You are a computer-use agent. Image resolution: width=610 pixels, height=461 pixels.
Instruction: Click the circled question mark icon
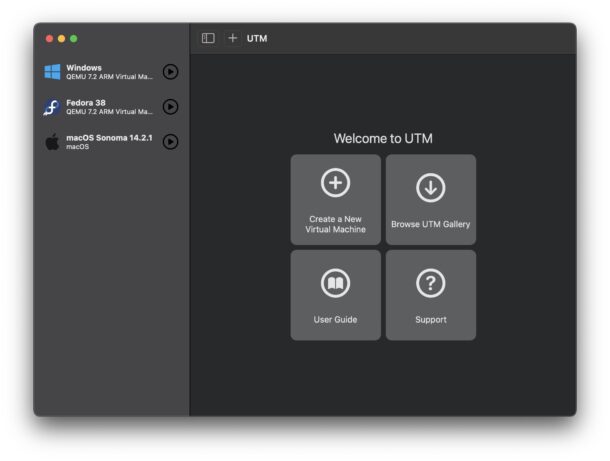point(431,283)
